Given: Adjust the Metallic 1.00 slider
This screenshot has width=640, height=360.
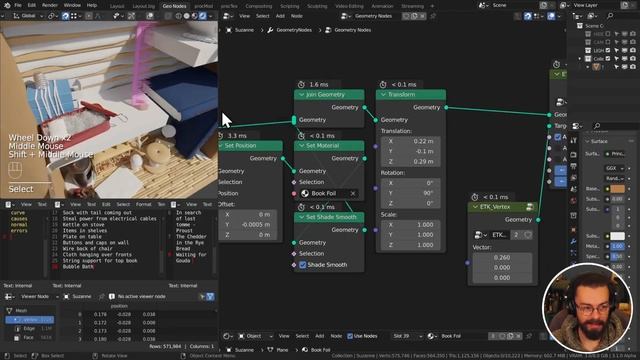Looking at the screenshot, I should click(618, 246).
